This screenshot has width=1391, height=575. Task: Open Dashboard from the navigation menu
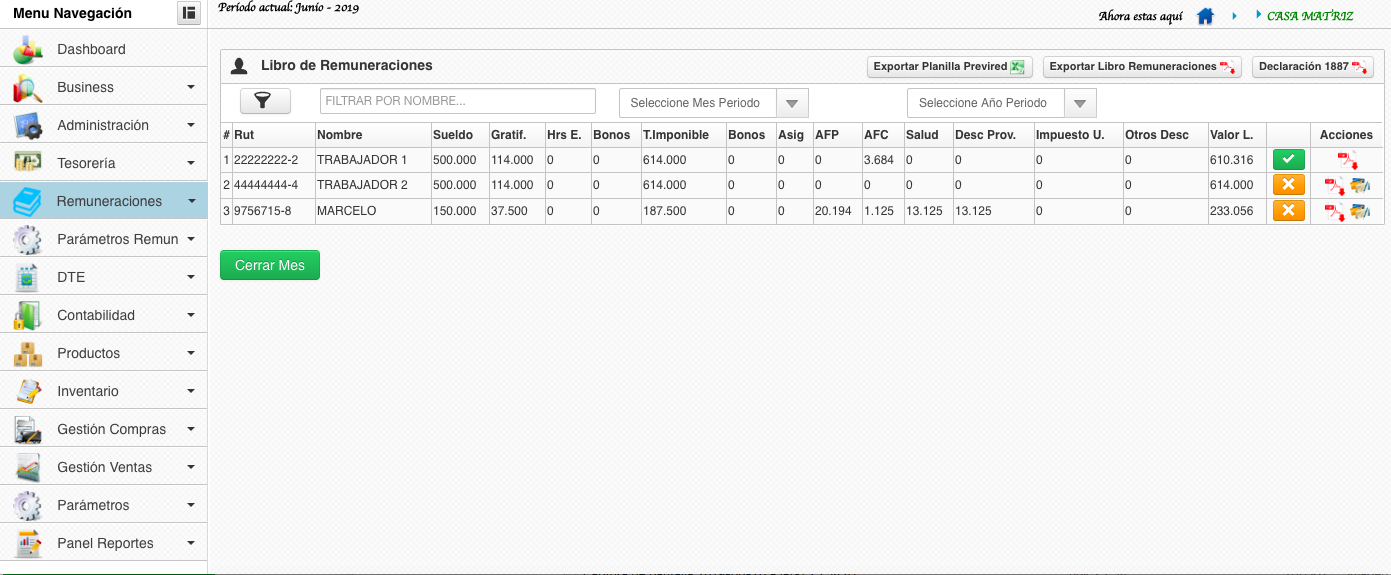91,49
